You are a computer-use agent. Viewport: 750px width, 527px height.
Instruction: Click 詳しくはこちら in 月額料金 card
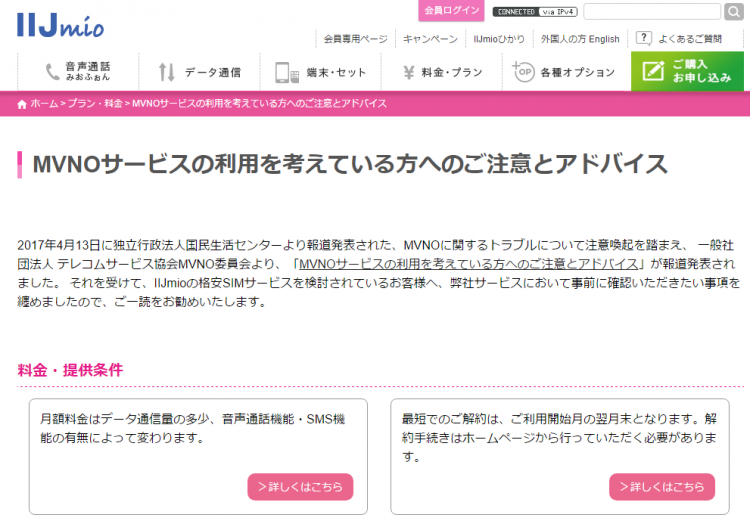coord(300,487)
